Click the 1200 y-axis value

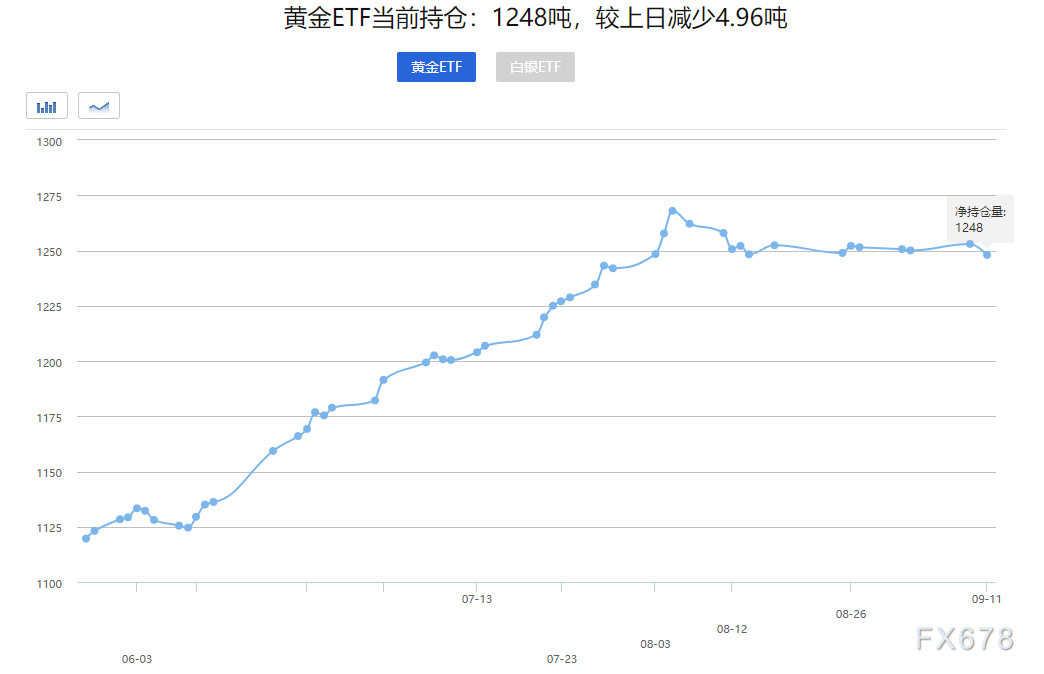coord(49,363)
